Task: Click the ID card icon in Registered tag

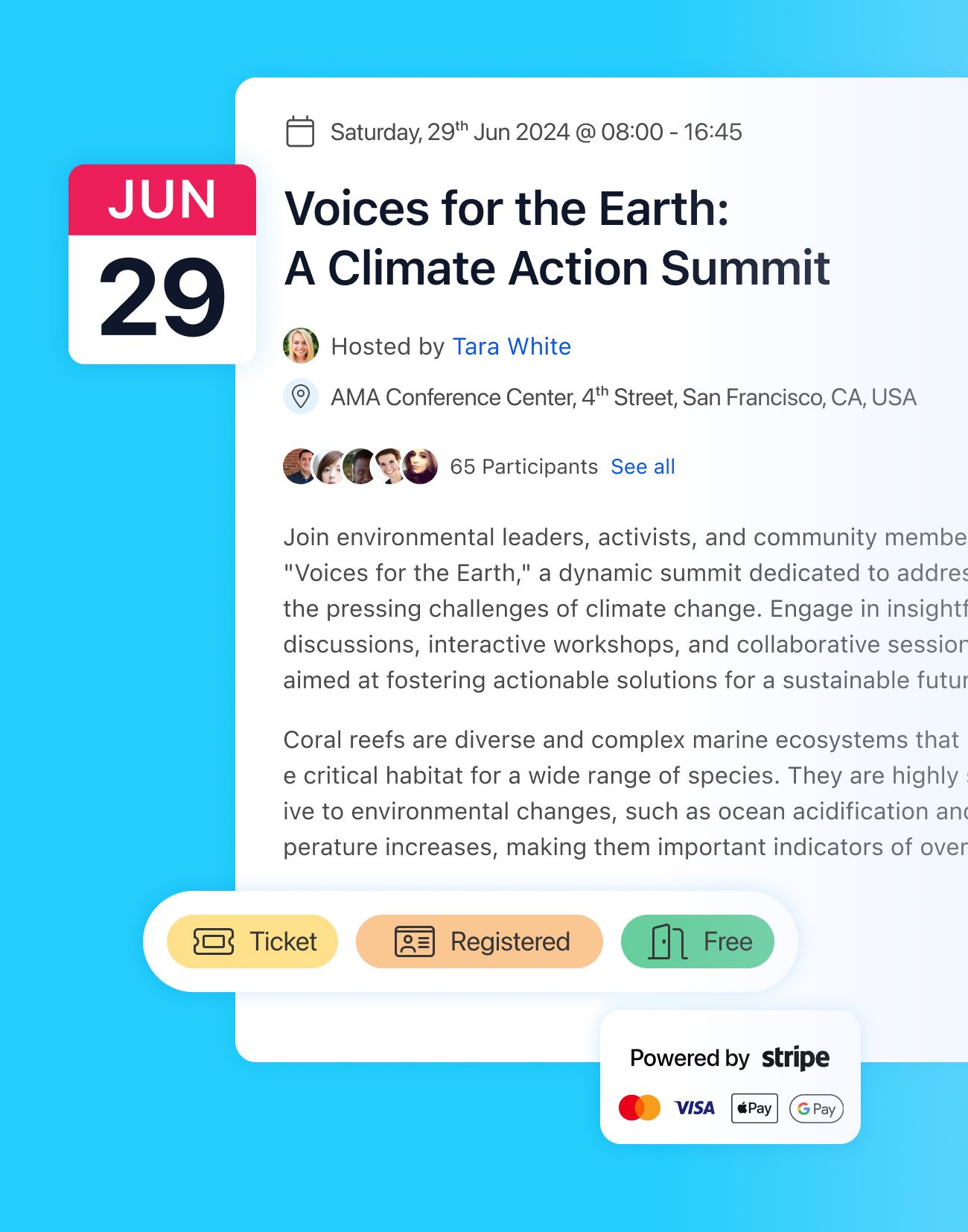Action: click(x=415, y=942)
